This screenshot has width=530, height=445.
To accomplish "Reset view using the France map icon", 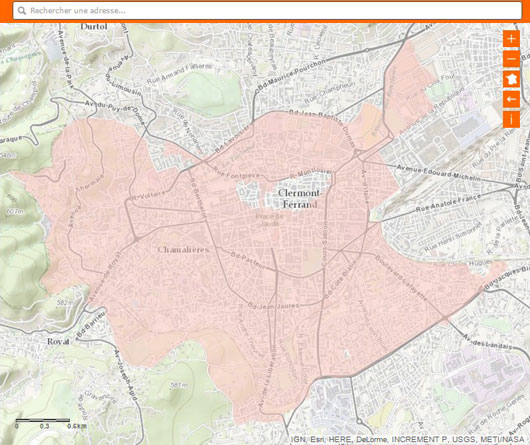I will [511, 79].
